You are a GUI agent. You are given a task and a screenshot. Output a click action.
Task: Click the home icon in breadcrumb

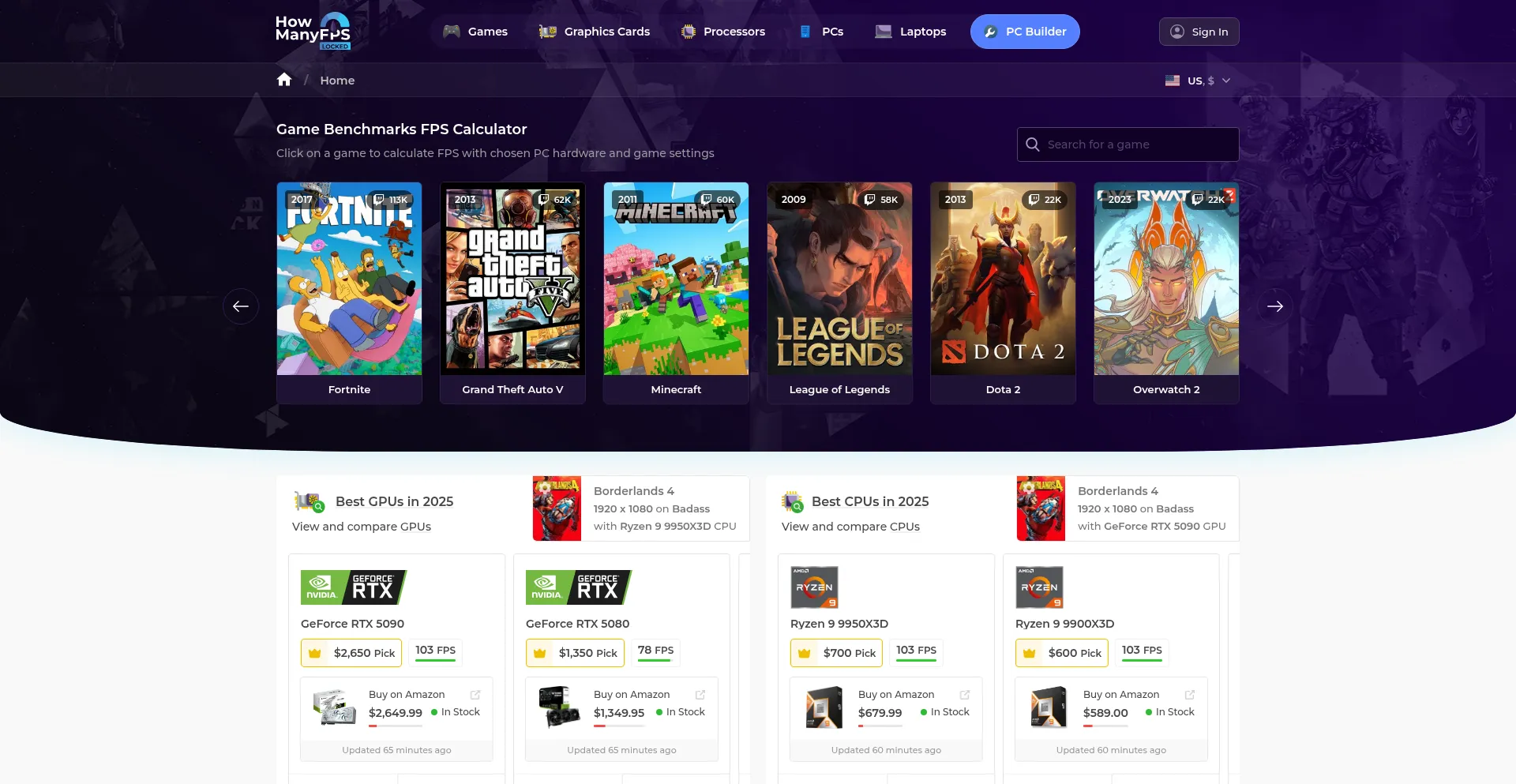pos(284,80)
